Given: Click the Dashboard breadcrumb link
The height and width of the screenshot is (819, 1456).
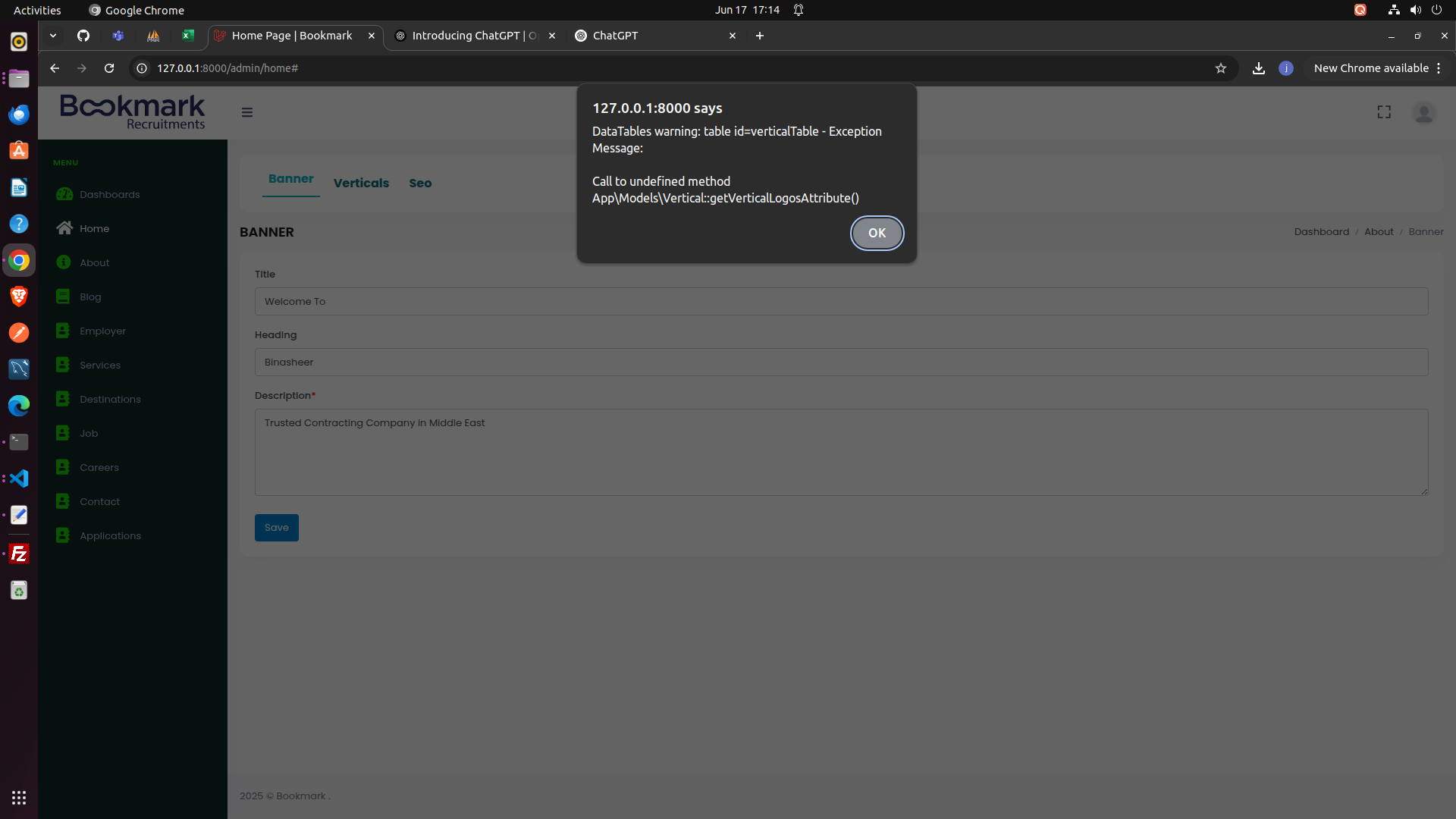Looking at the screenshot, I should 1321,231.
